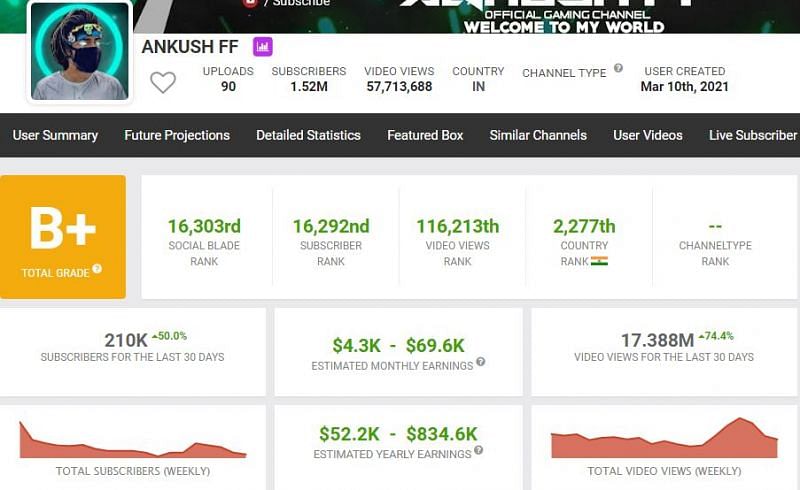Open the User Summary tab

55,135
